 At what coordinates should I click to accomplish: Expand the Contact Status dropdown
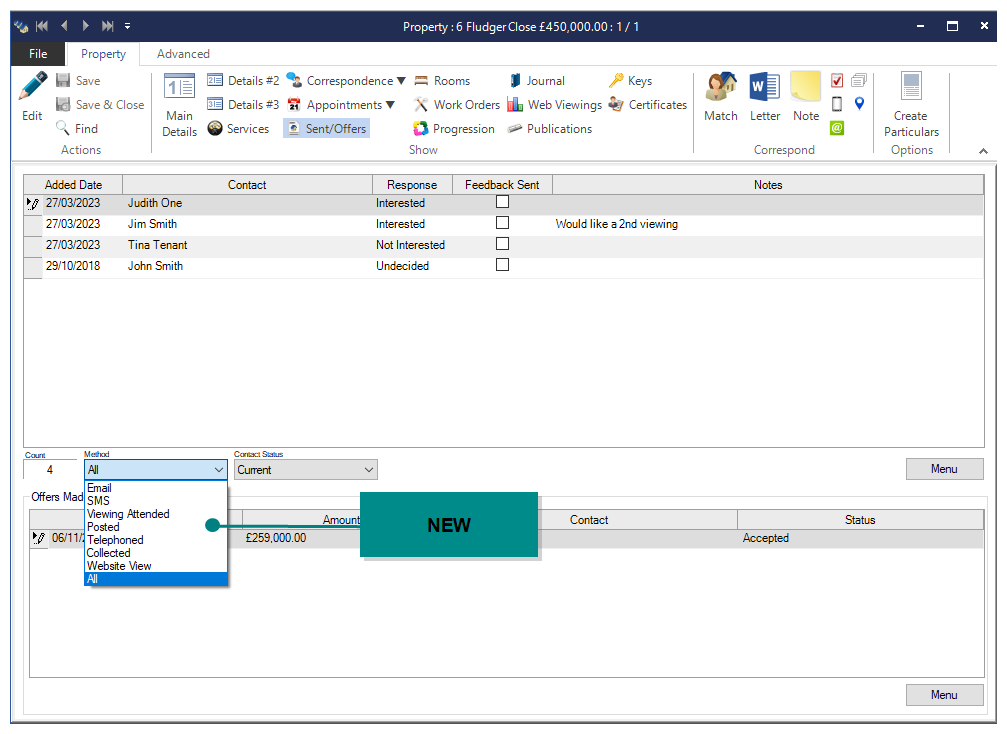[x=368, y=470]
